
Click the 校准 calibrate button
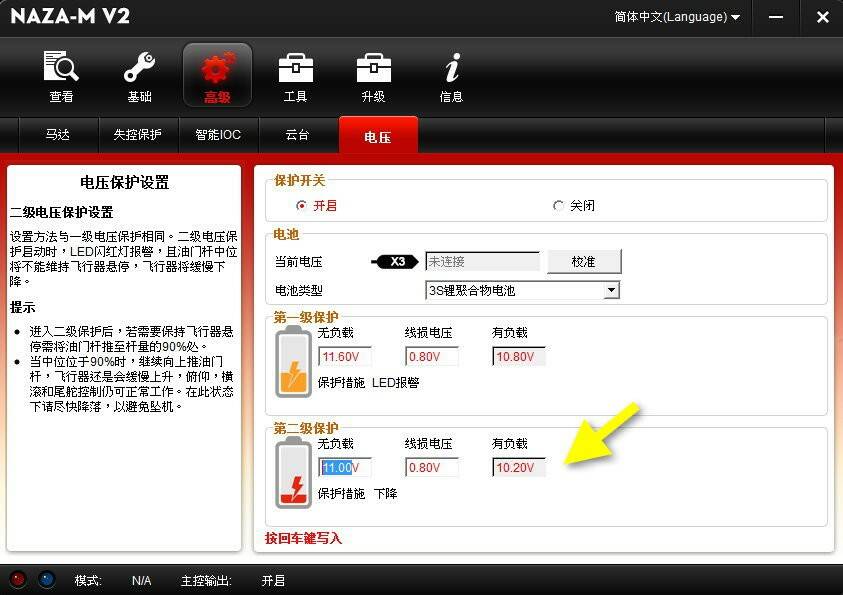[x=584, y=262]
